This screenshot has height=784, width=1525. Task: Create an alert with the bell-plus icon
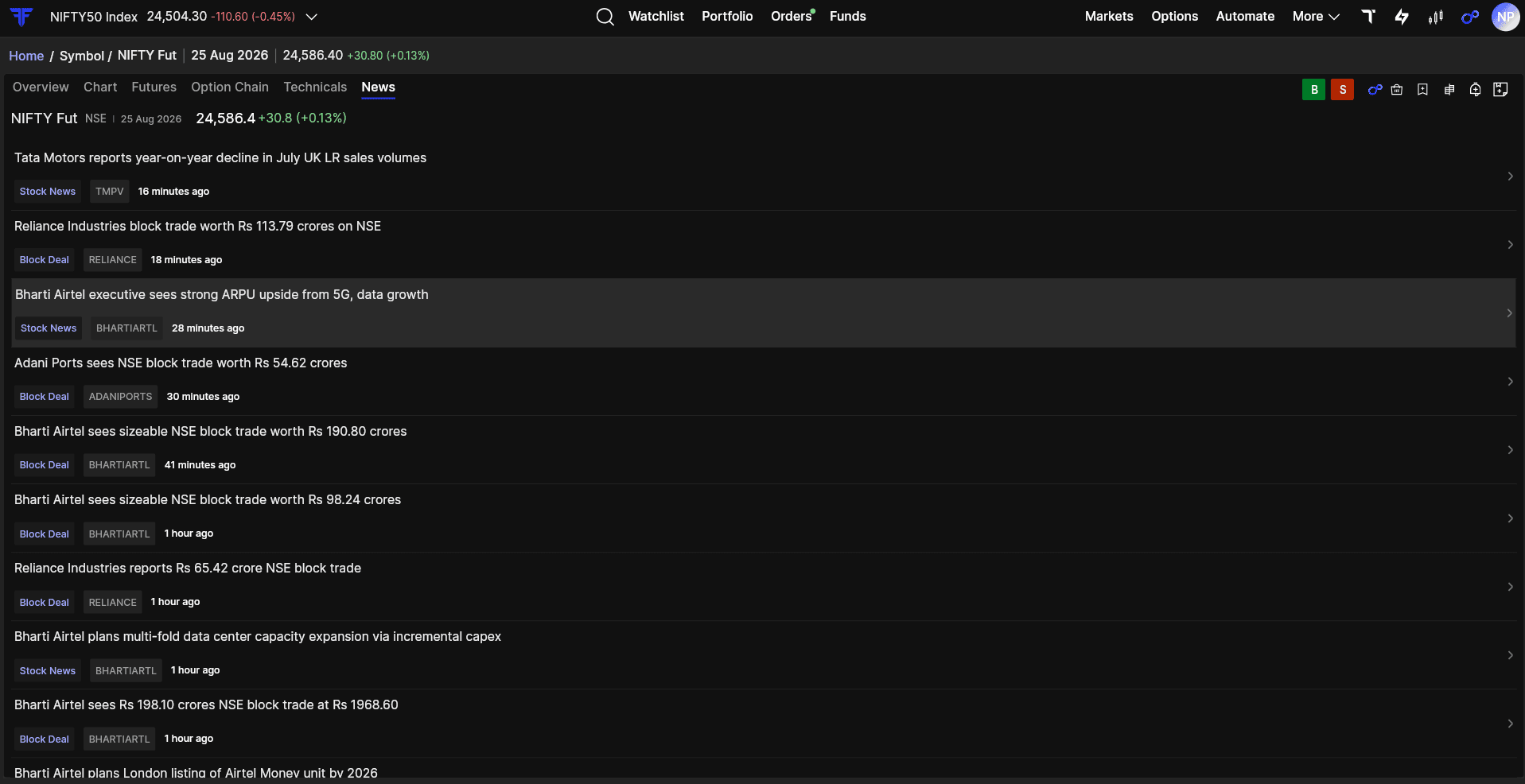point(1476,90)
